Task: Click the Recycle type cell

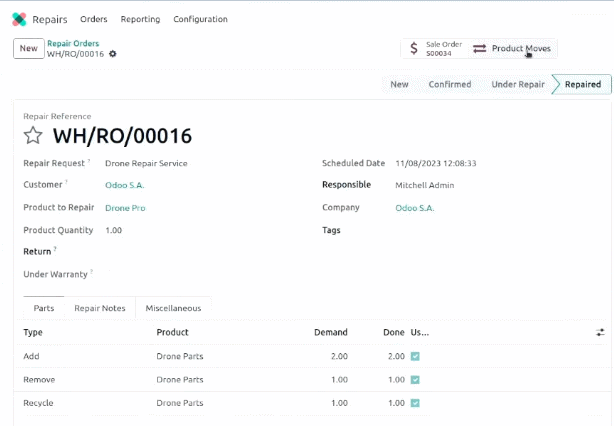Action: [38, 403]
